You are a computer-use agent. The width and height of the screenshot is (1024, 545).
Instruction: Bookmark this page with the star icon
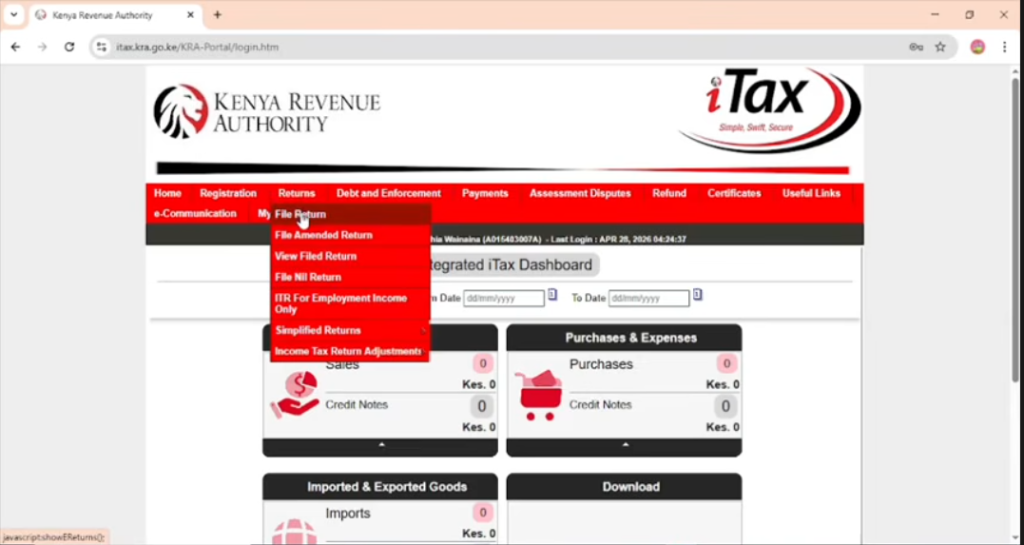coord(940,47)
